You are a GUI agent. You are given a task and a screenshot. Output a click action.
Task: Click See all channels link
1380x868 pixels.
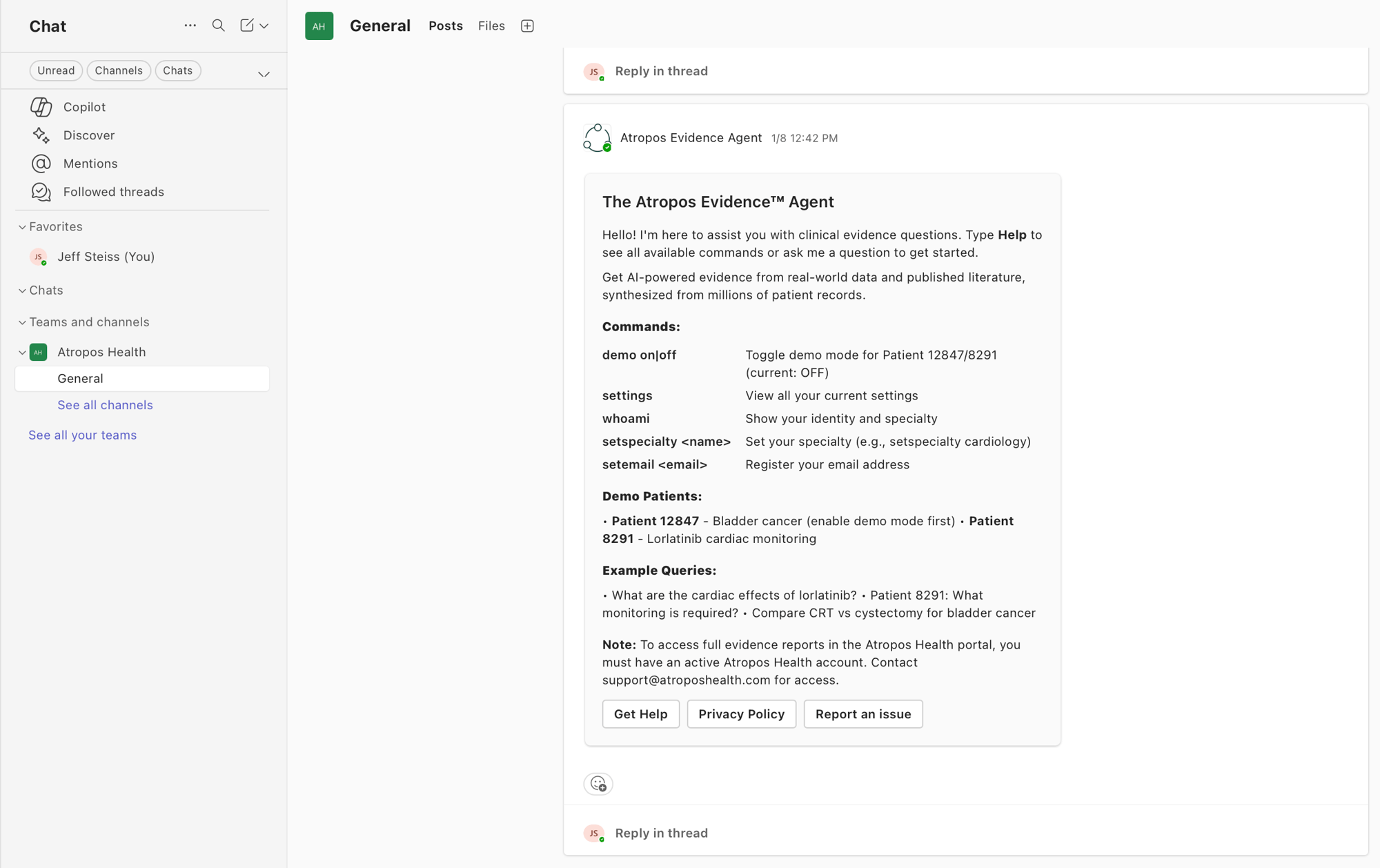pos(105,405)
